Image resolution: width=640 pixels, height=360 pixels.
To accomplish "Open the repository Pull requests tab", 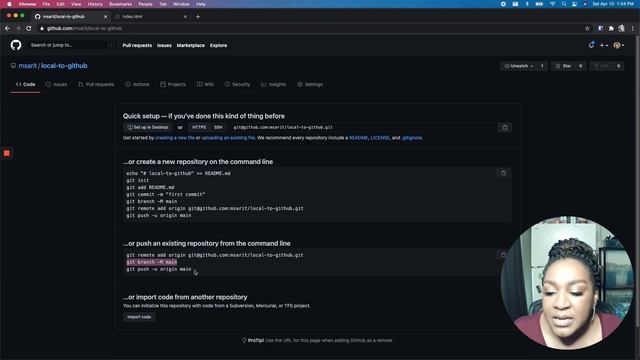I will [x=96, y=84].
